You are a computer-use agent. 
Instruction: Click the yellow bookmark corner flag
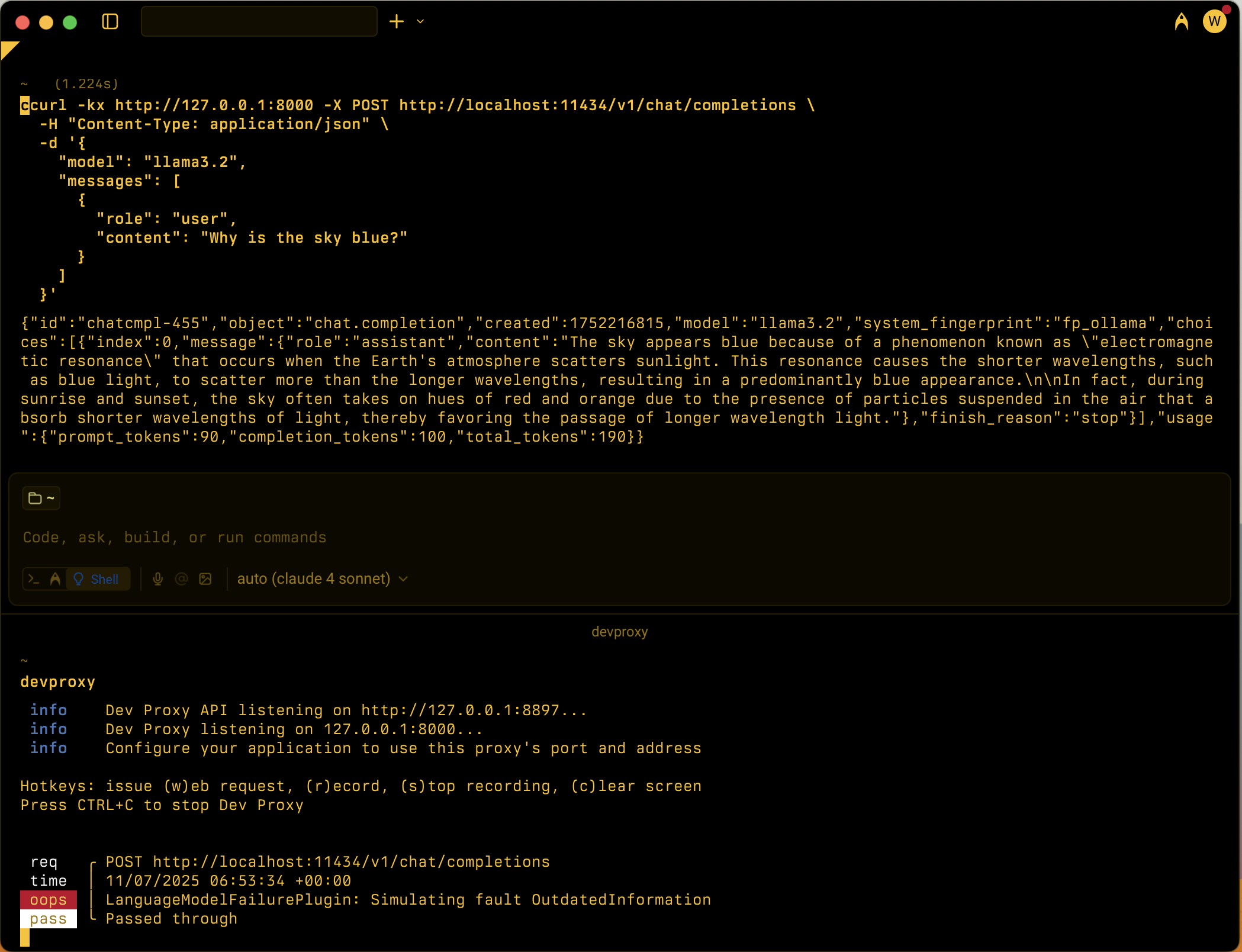coord(8,49)
